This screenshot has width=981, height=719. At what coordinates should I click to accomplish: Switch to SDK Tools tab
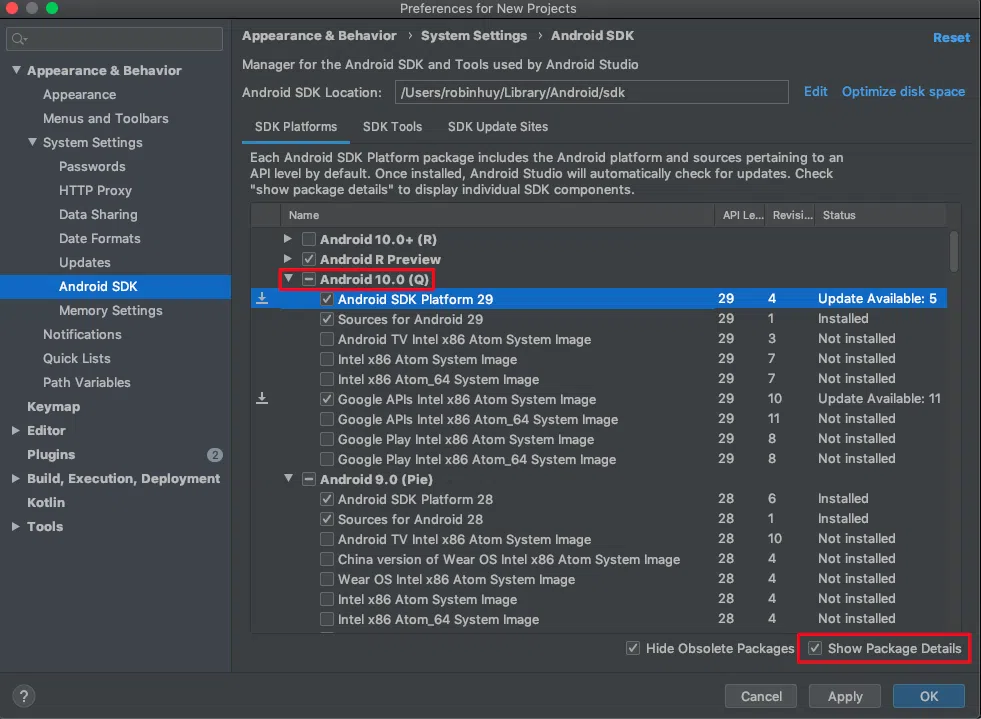392,127
